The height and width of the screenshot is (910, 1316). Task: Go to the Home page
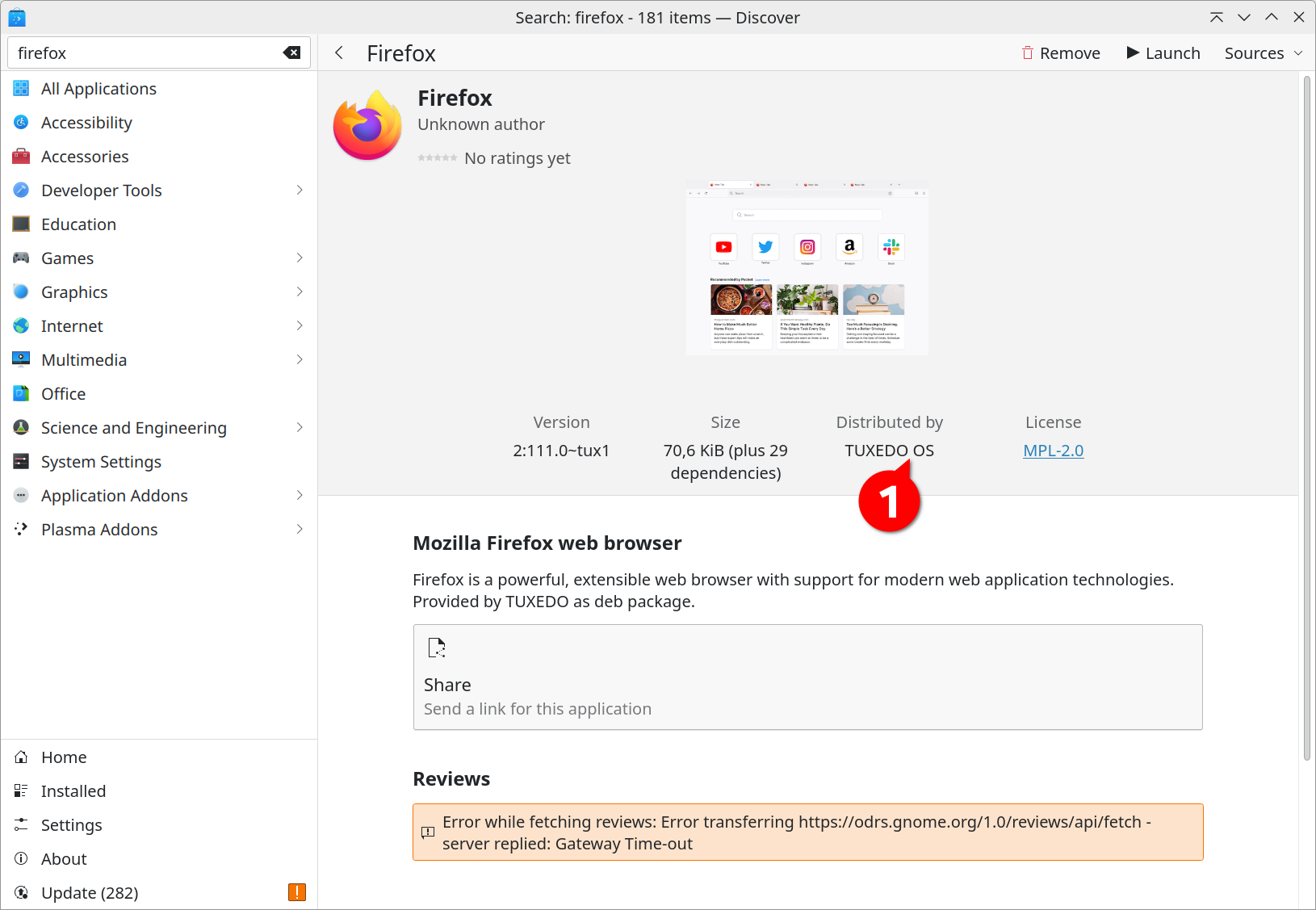[x=159, y=757]
